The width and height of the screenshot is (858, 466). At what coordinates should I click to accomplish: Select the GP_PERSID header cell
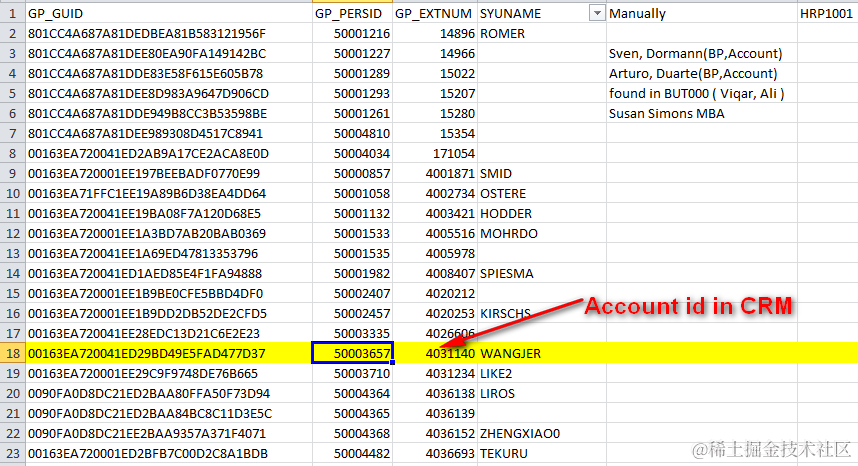coord(353,14)
